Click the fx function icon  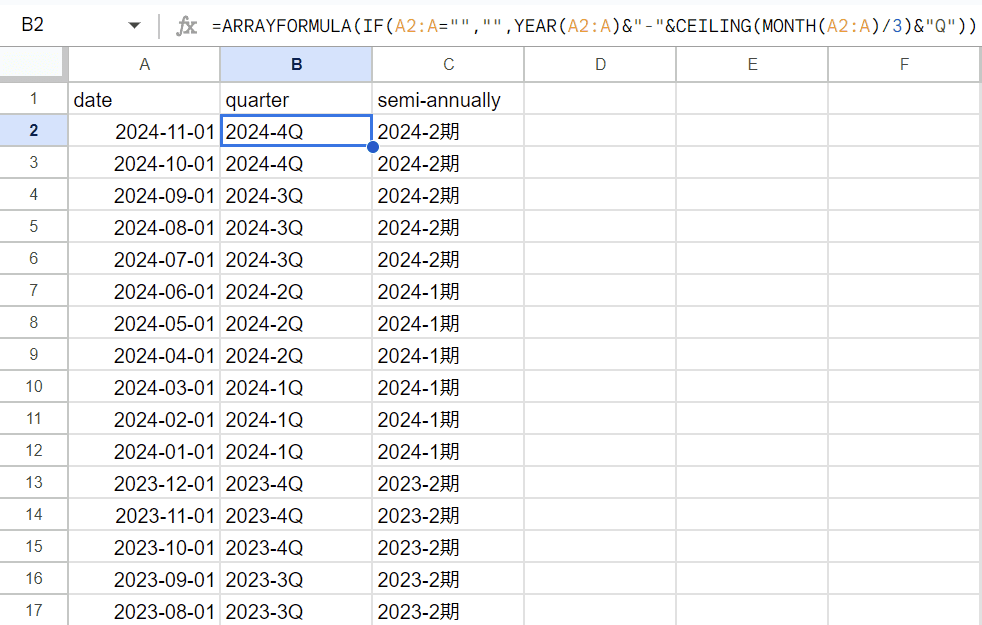point(186,26)
